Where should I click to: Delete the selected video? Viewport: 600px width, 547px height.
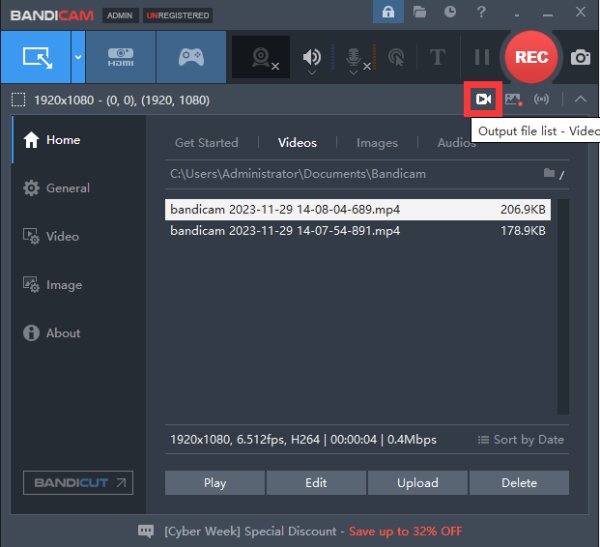519,483
